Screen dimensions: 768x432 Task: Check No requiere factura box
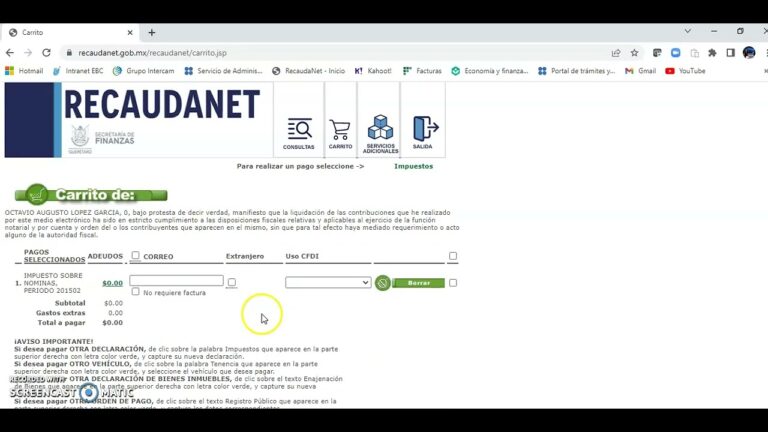(x=135, y=291)
